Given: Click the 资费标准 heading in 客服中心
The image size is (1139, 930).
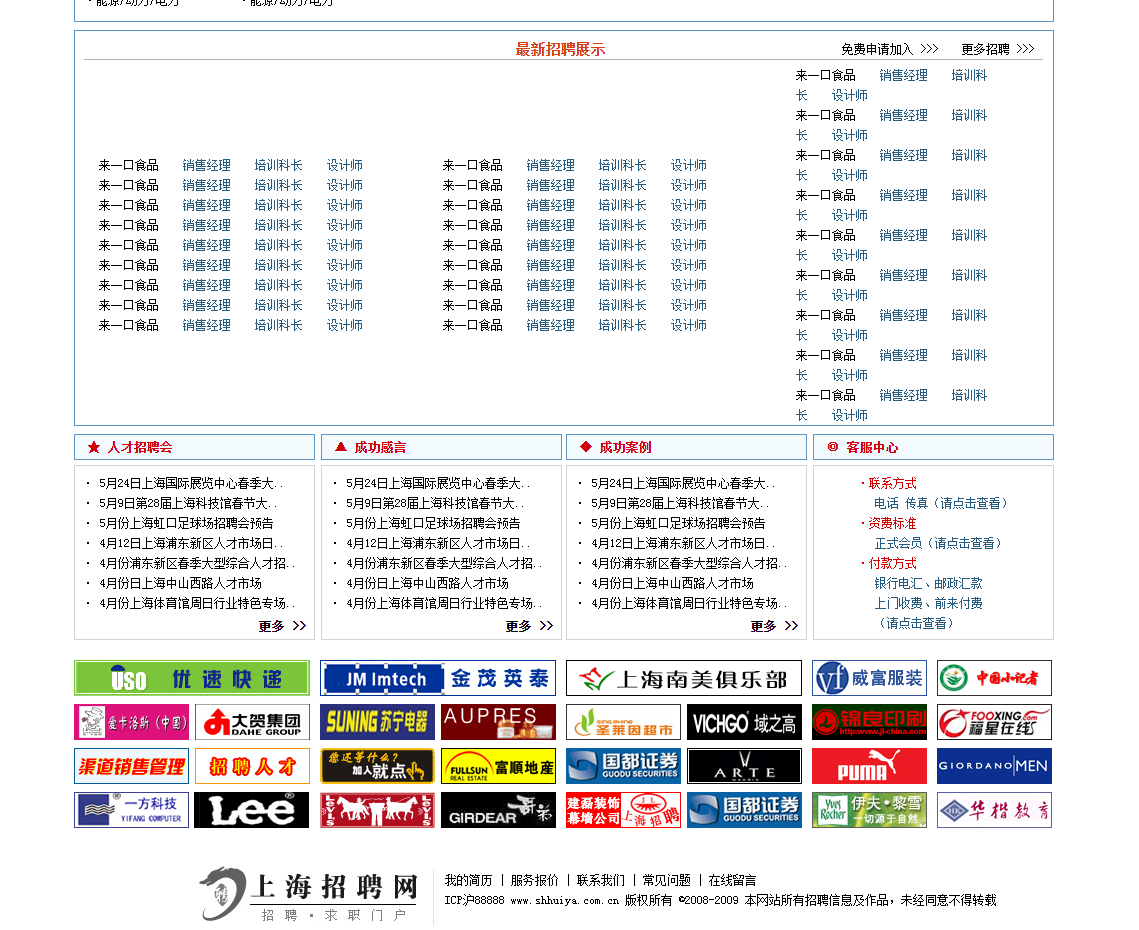Looking at the screenshot, I should (892, 523).
